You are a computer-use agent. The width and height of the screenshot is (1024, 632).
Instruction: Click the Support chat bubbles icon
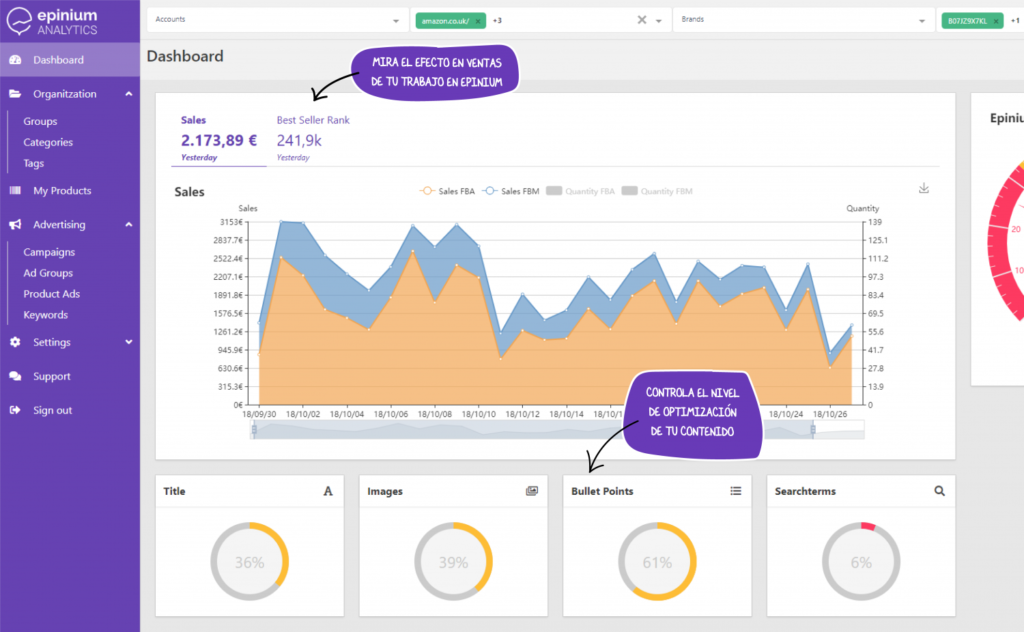point(15,376)
